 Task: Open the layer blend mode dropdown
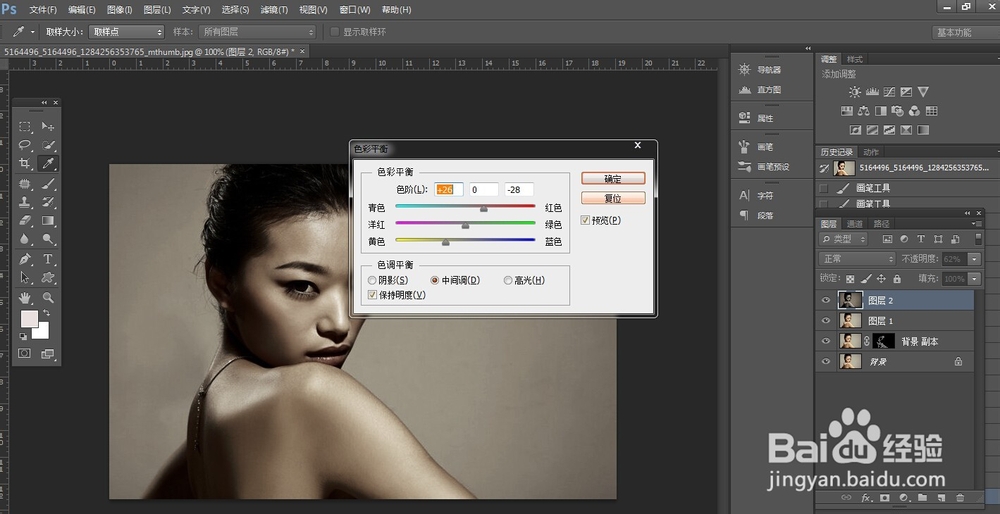(x=856, y=259)
